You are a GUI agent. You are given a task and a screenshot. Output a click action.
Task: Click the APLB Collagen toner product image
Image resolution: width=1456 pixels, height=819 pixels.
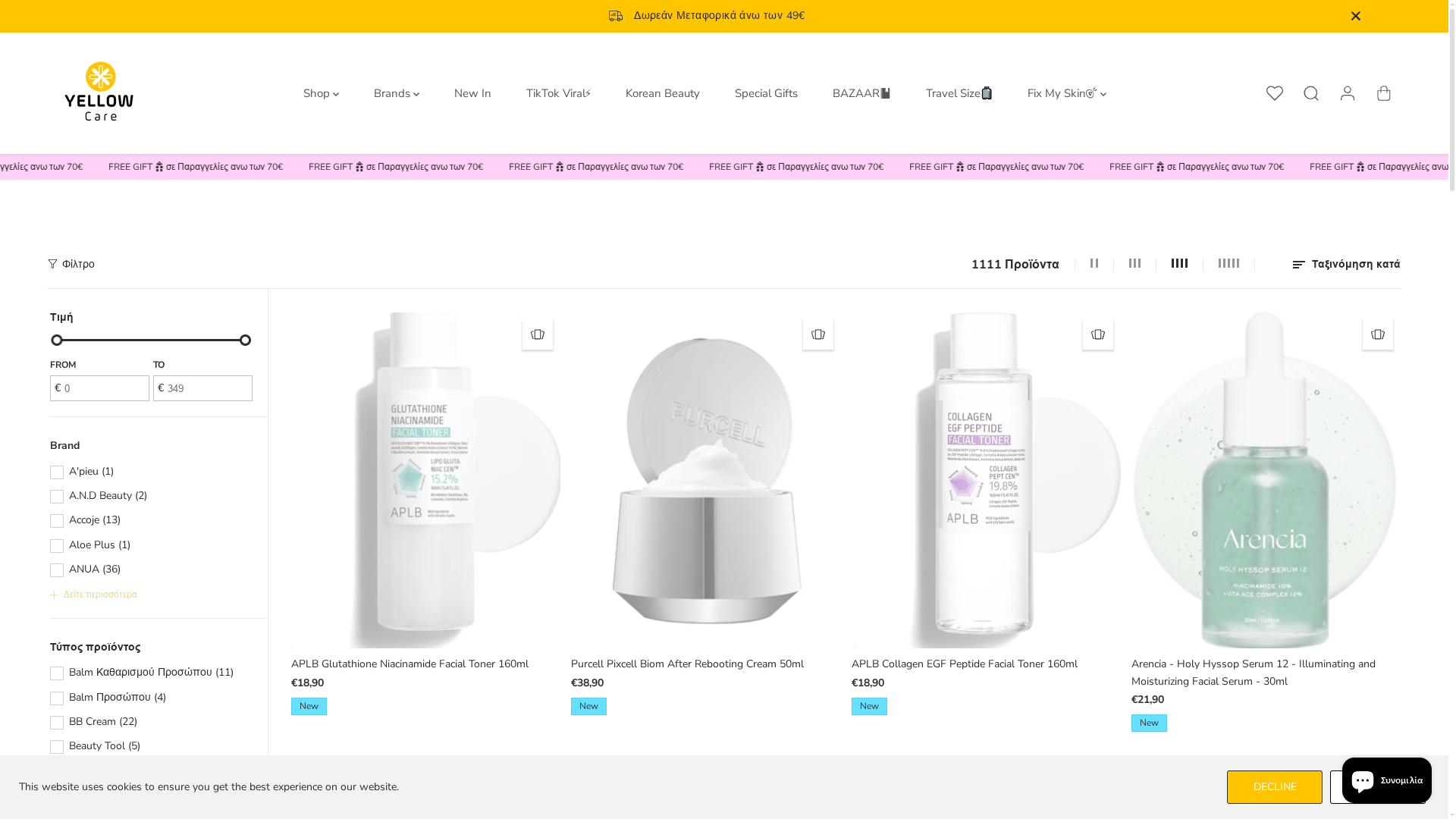click(x=986, y=480)
